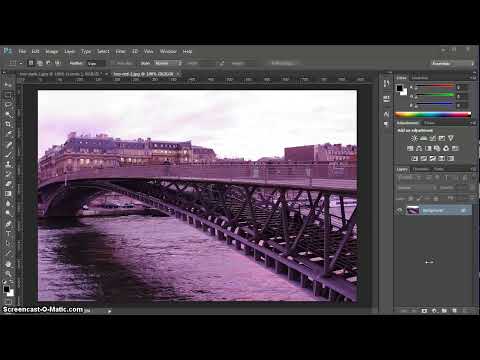The image size is (480, 360).
Task: Open the Filter menu
Action: 120,51
